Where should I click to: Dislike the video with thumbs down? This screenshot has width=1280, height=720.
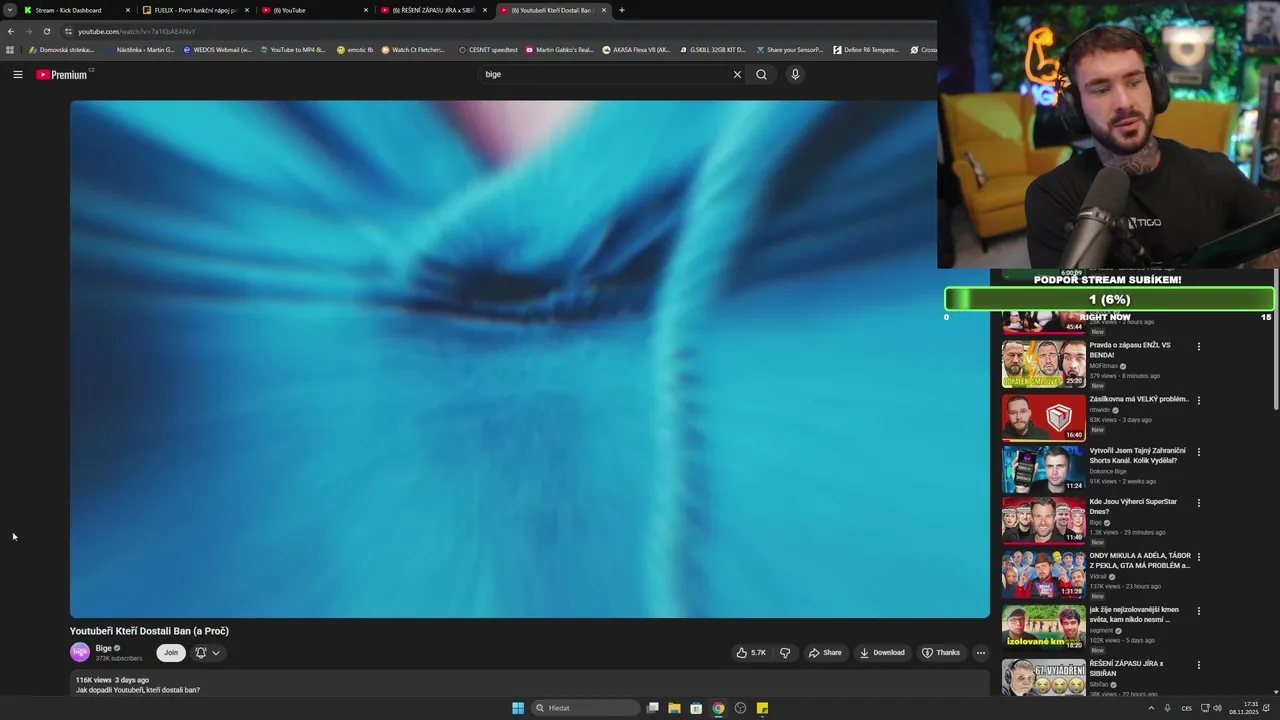tap(785, 653)
